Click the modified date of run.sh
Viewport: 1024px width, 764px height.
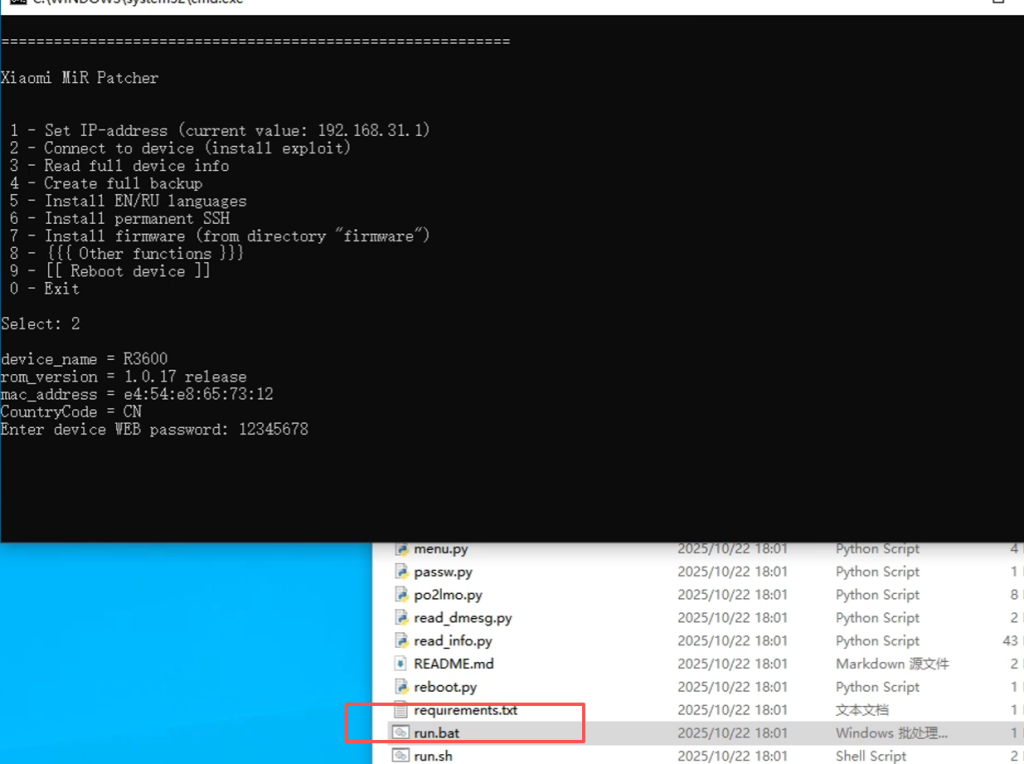(732, 756)
